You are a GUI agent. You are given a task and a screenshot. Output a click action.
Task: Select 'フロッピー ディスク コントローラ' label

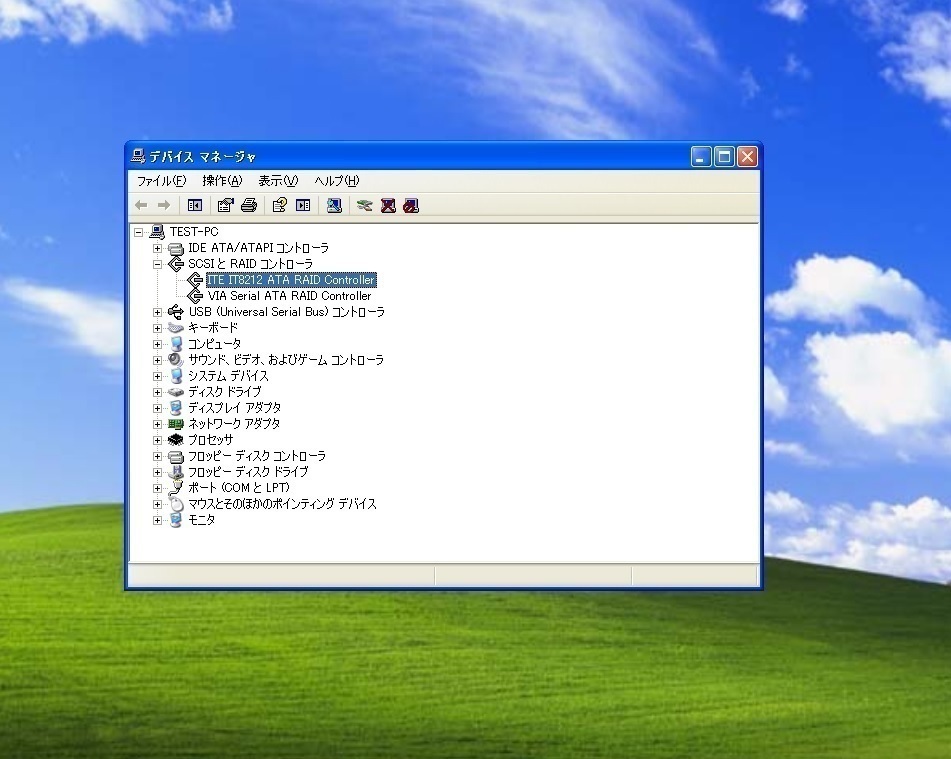[257, 456]
